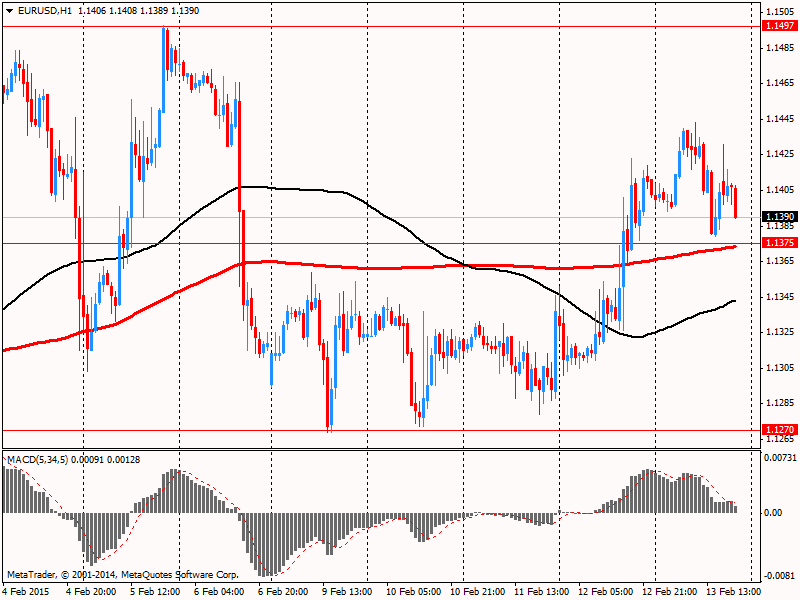Click the time axis label 4 Feb 2015

click(27, 591)
